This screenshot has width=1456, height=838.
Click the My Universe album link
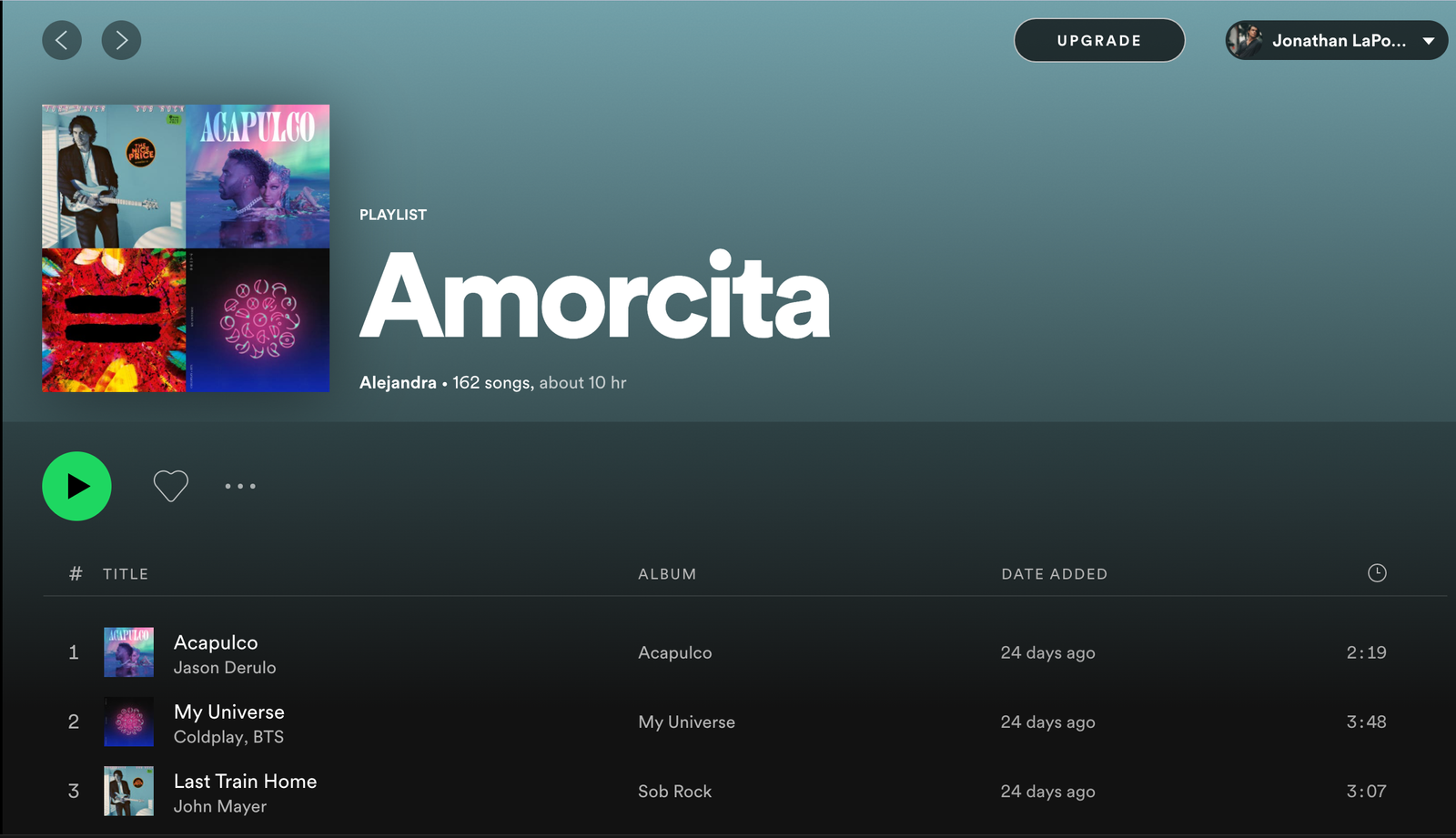pyautogui.click(x=686, y=722)
